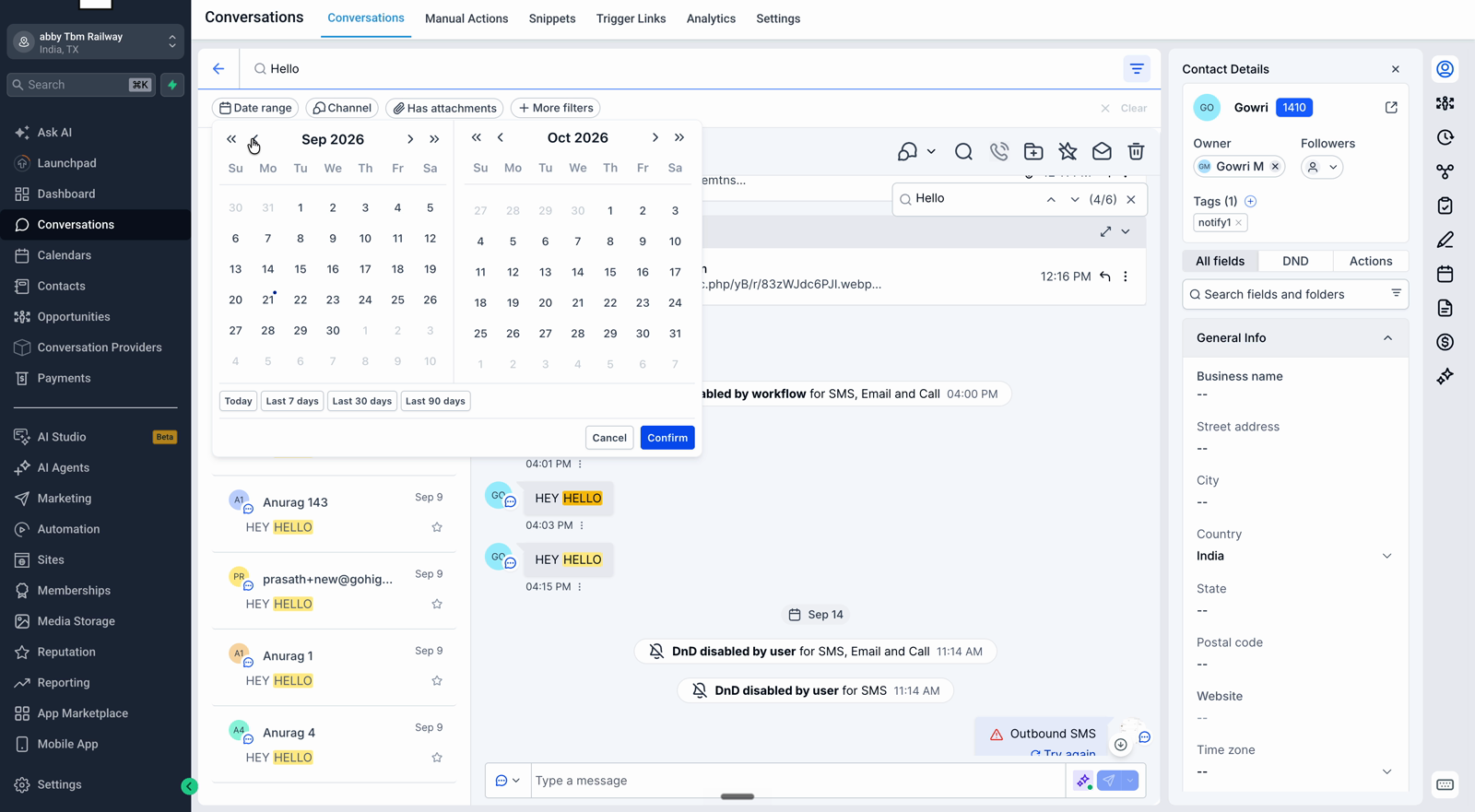Collapse the sidebar with green arrow

pyautogui.click(x=189, y=786)
